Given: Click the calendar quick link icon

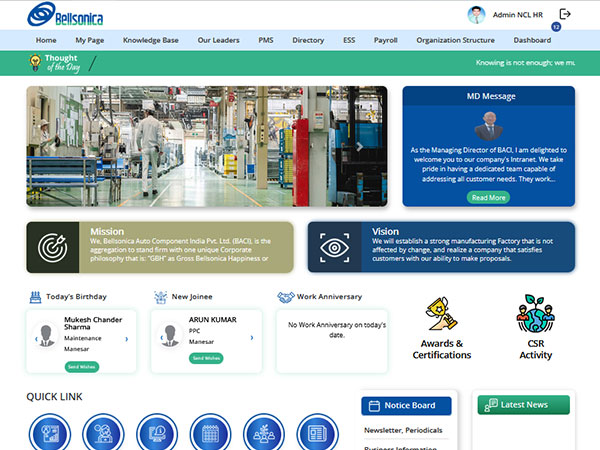Looking at the screenshot, I should click(210, 433).
